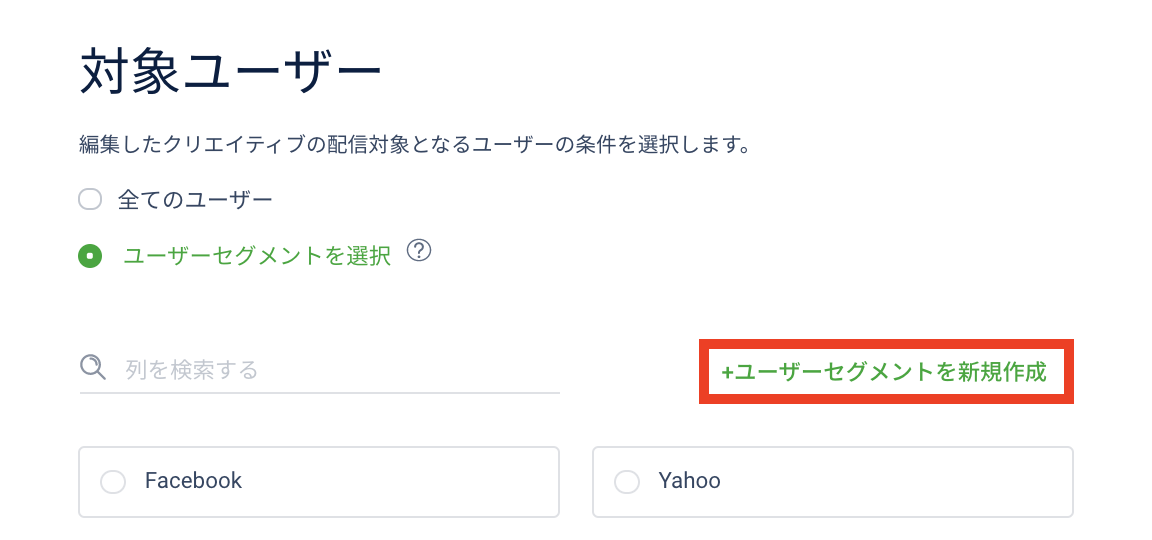Select the Yahoo segment card
The width and height of the screenshot is (1152, 540).
(x=833, y=482)
